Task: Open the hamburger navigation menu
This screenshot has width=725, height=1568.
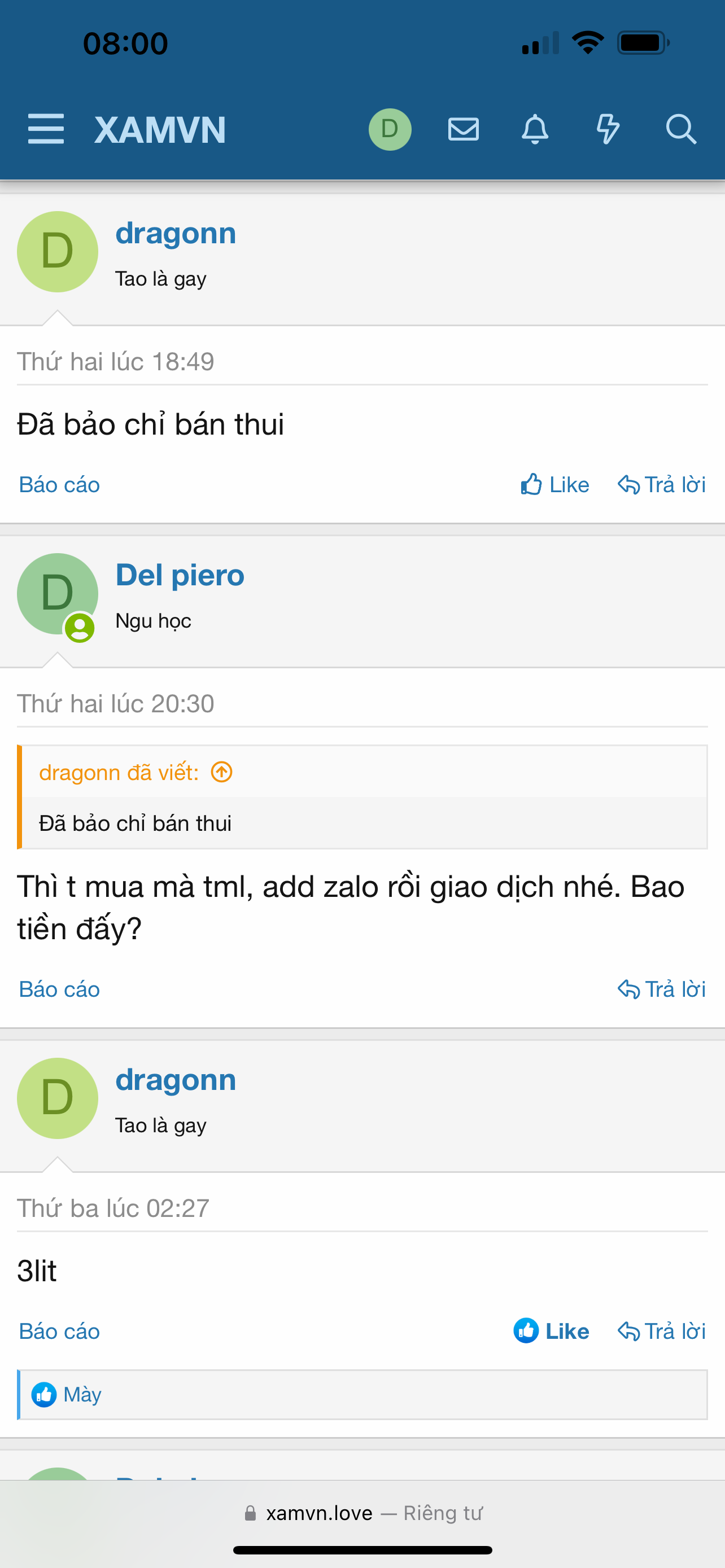Action: [x=46, y=129]
